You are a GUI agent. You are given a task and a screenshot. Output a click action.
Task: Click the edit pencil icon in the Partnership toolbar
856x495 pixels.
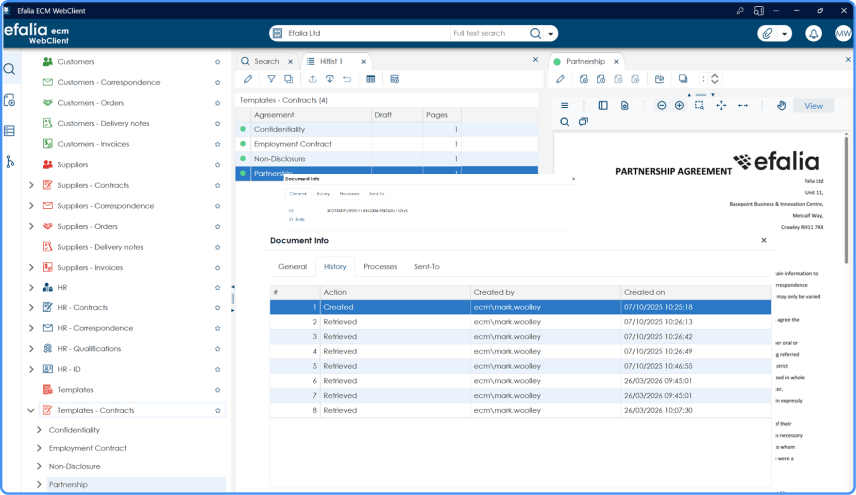point(560,79)
